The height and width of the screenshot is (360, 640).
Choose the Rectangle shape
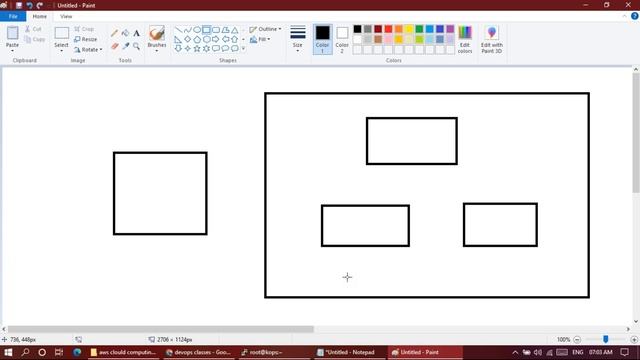[x=207, y=30]
